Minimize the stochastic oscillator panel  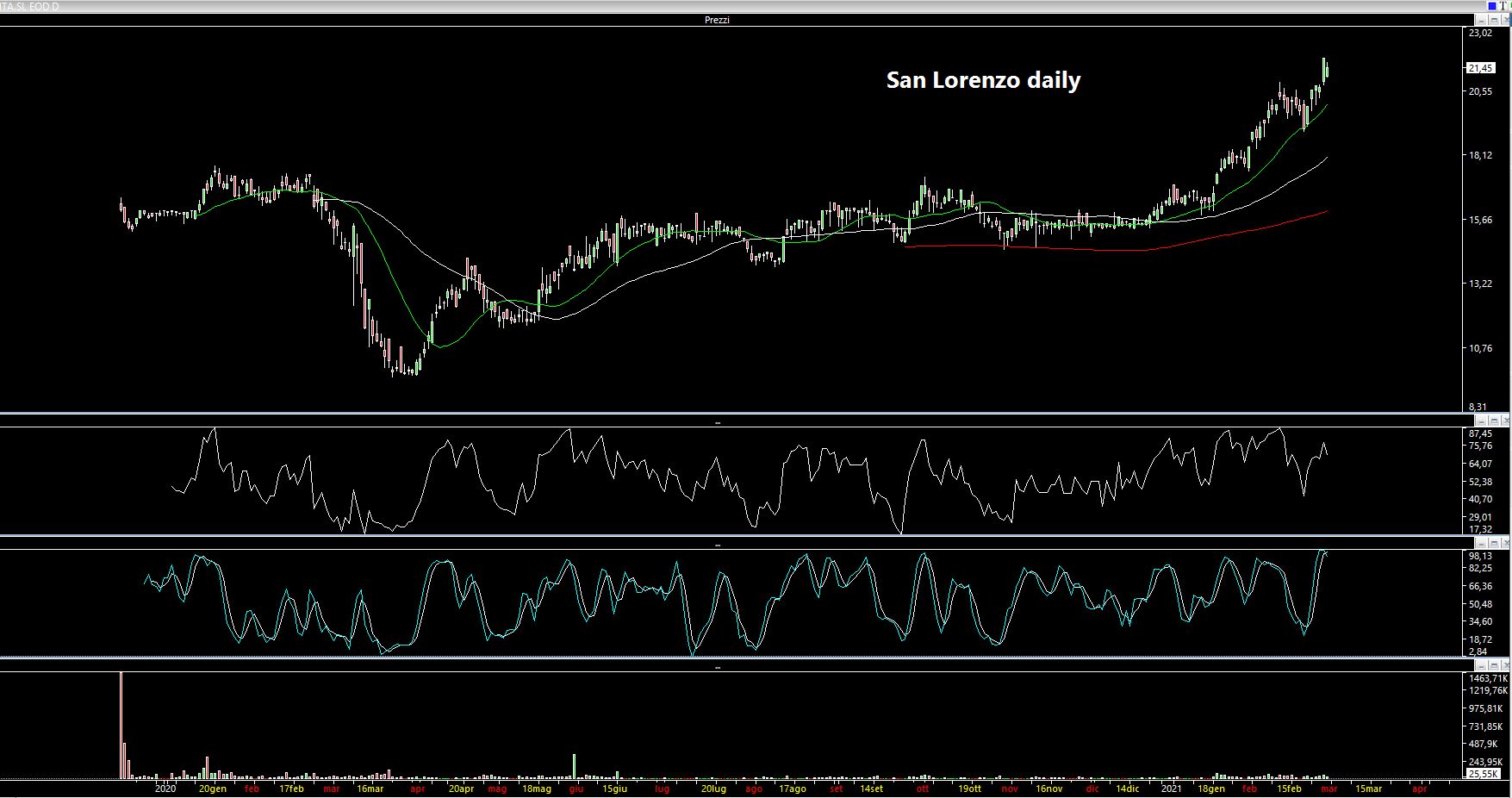click(x=1481, y=544)
